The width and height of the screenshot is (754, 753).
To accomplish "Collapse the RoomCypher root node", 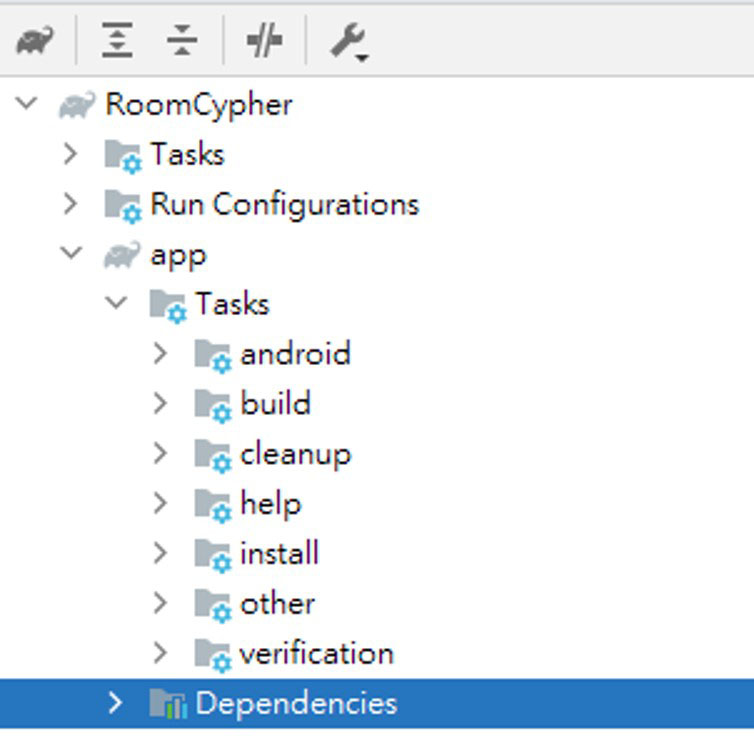I will click(x=28, y=103).
